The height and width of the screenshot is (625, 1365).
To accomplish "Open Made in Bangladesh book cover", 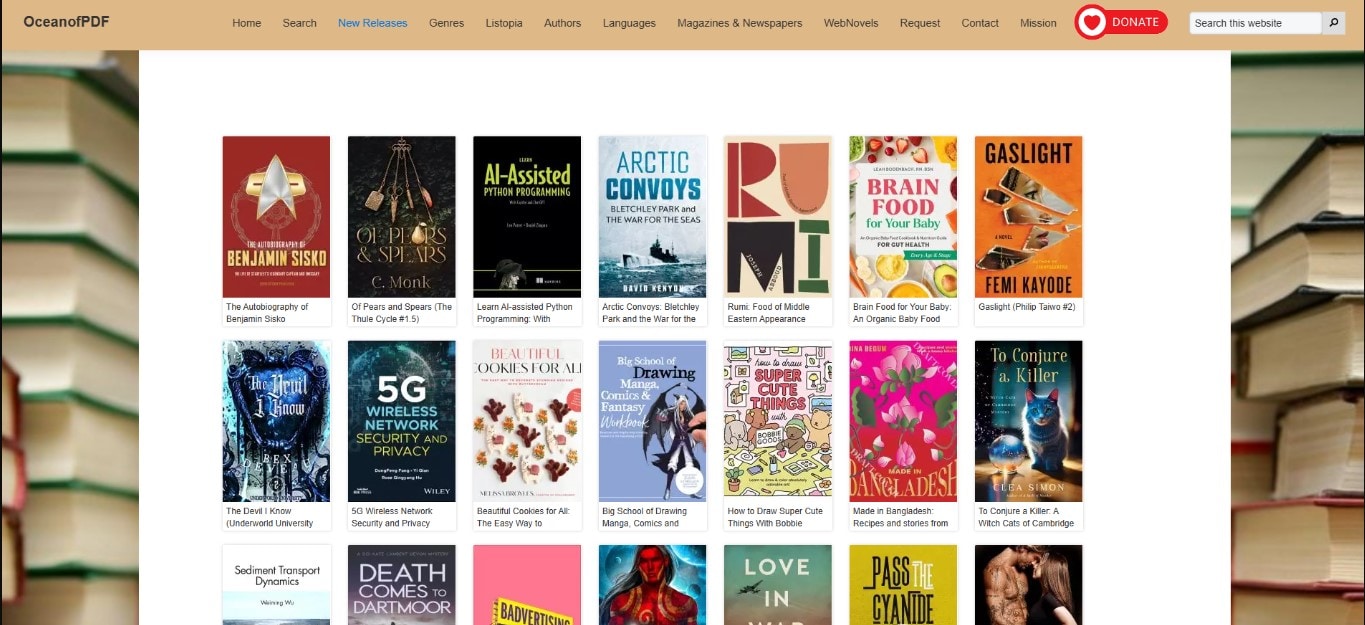I will 904,421.
